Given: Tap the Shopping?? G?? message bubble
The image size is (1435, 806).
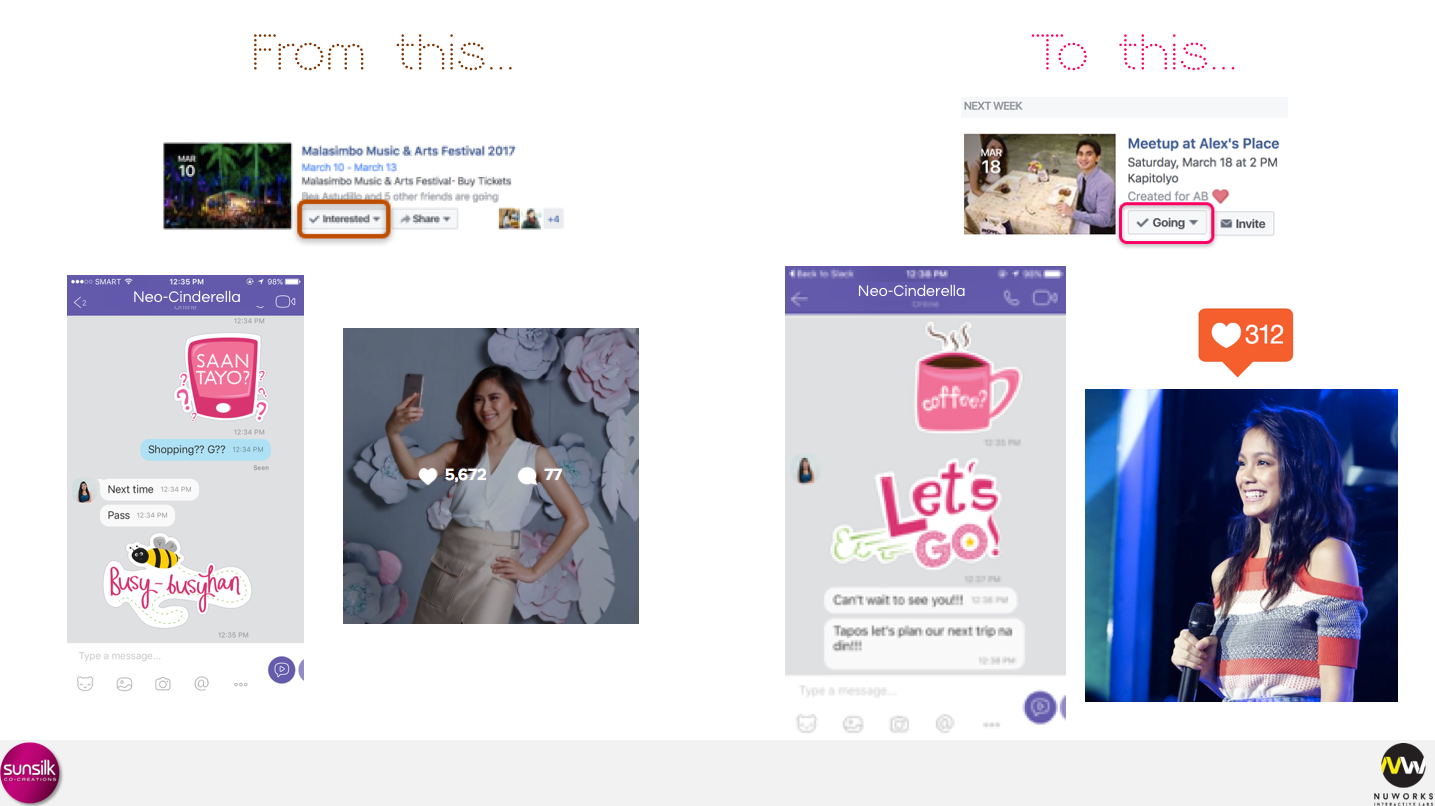Looking at the screenshot, I should (205, 450).
